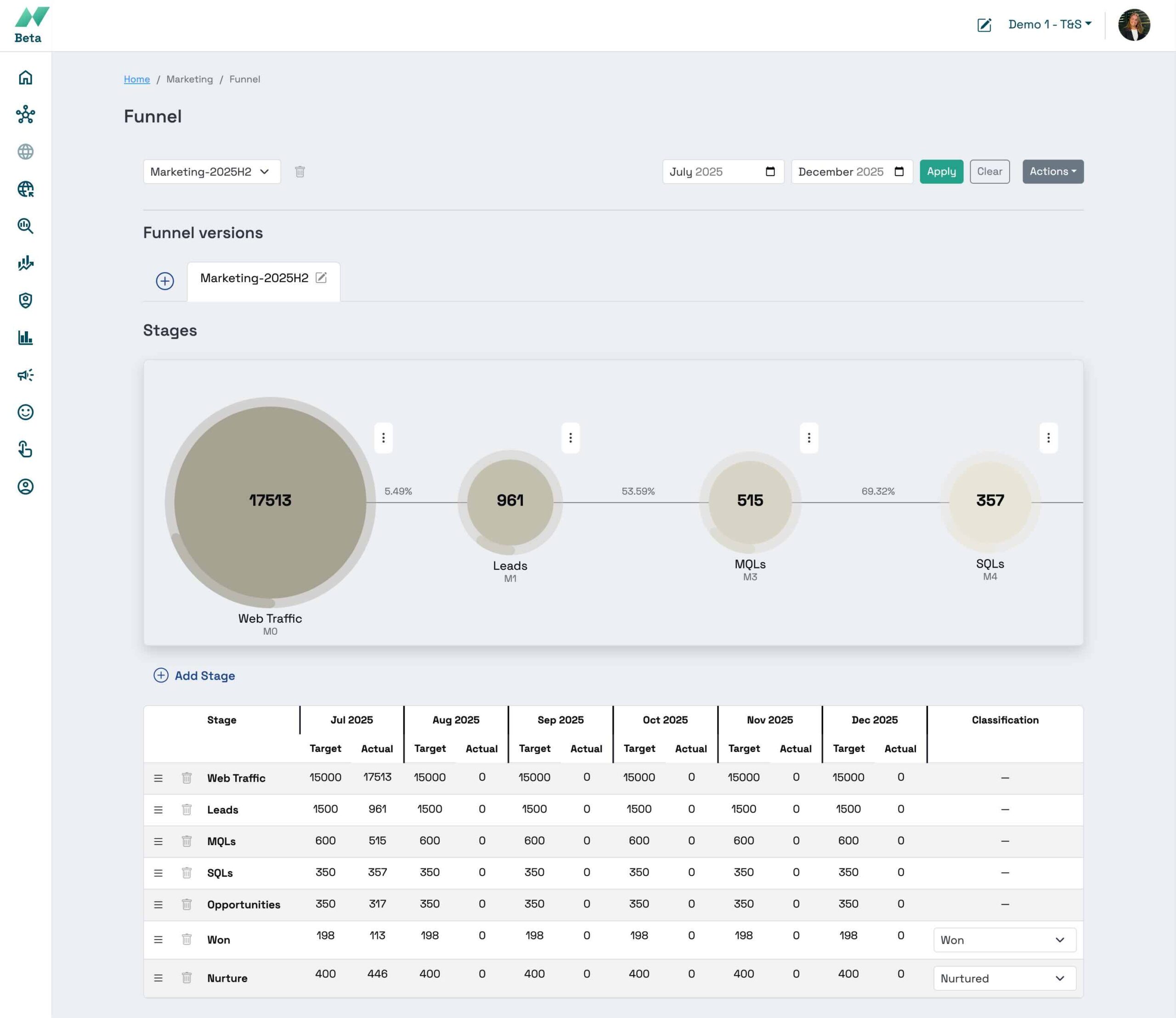
Task: Expand the Actions dropdown button
Action: point(1052,171)
